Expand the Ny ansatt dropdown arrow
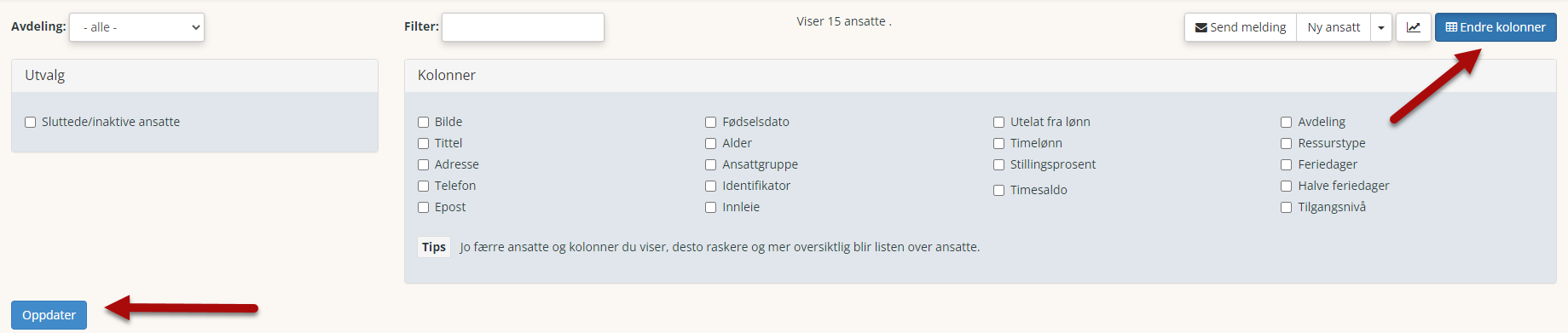Viewport: 1568px width, 333px height. click(x=1381, y=27)
